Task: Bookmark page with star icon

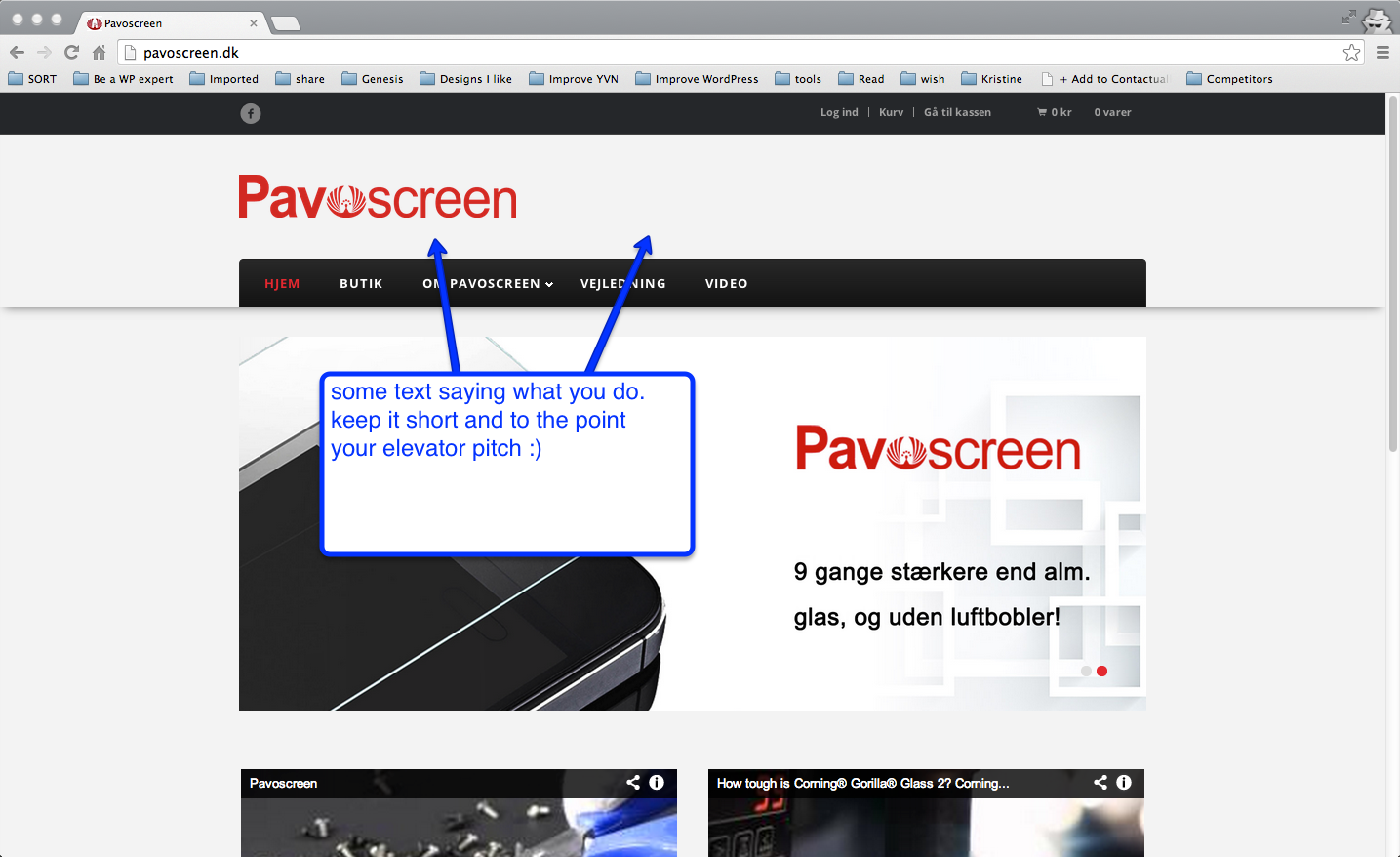Action: click(1351, 52)
